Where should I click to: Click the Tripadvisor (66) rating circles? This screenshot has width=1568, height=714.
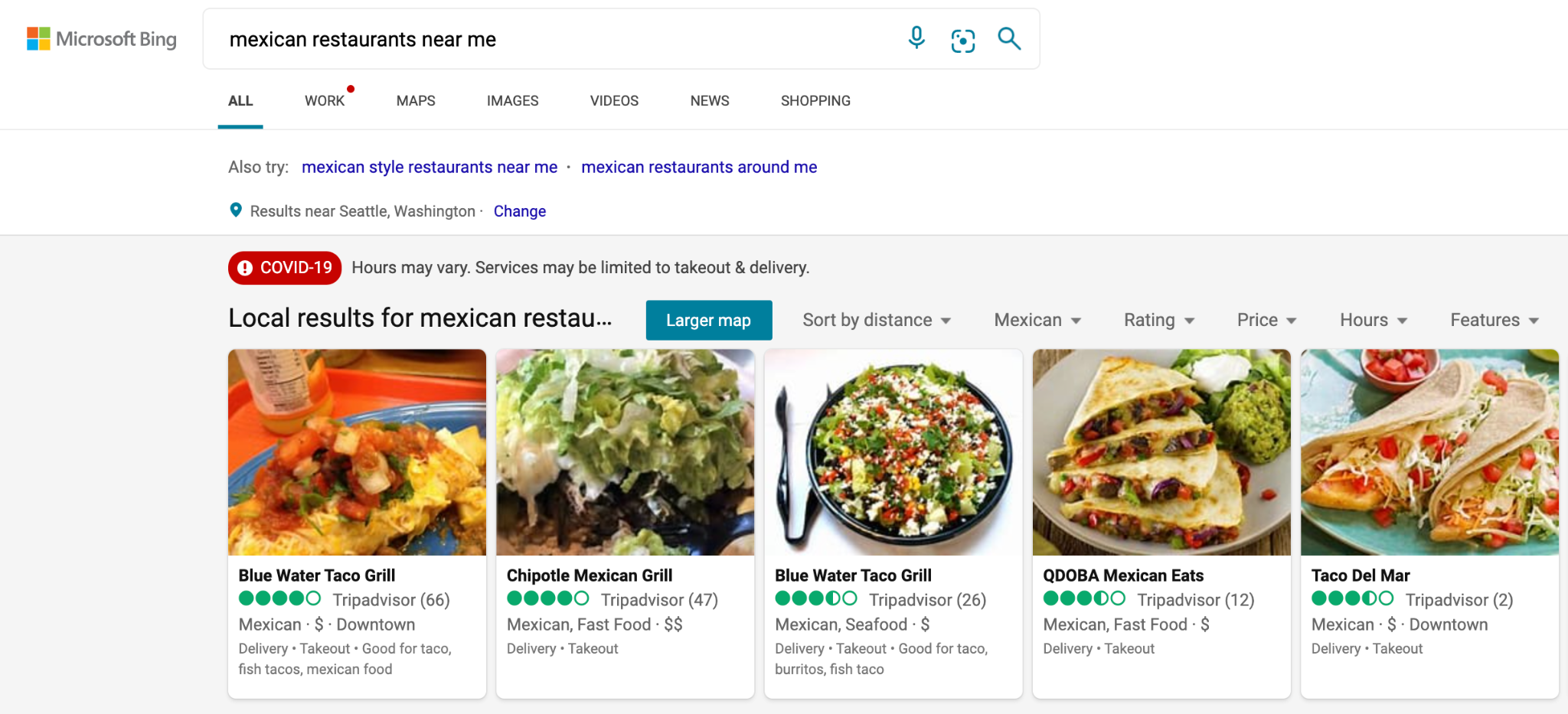pyautogui.click(x=279, y=598)
